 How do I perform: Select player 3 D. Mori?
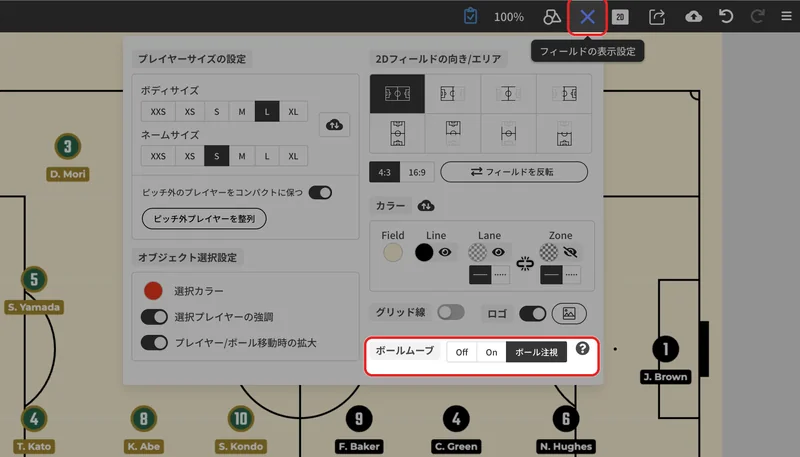68,147
